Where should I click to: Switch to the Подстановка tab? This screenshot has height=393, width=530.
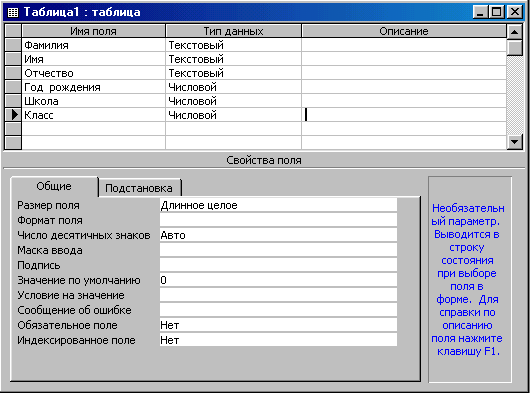pos(139,188)
